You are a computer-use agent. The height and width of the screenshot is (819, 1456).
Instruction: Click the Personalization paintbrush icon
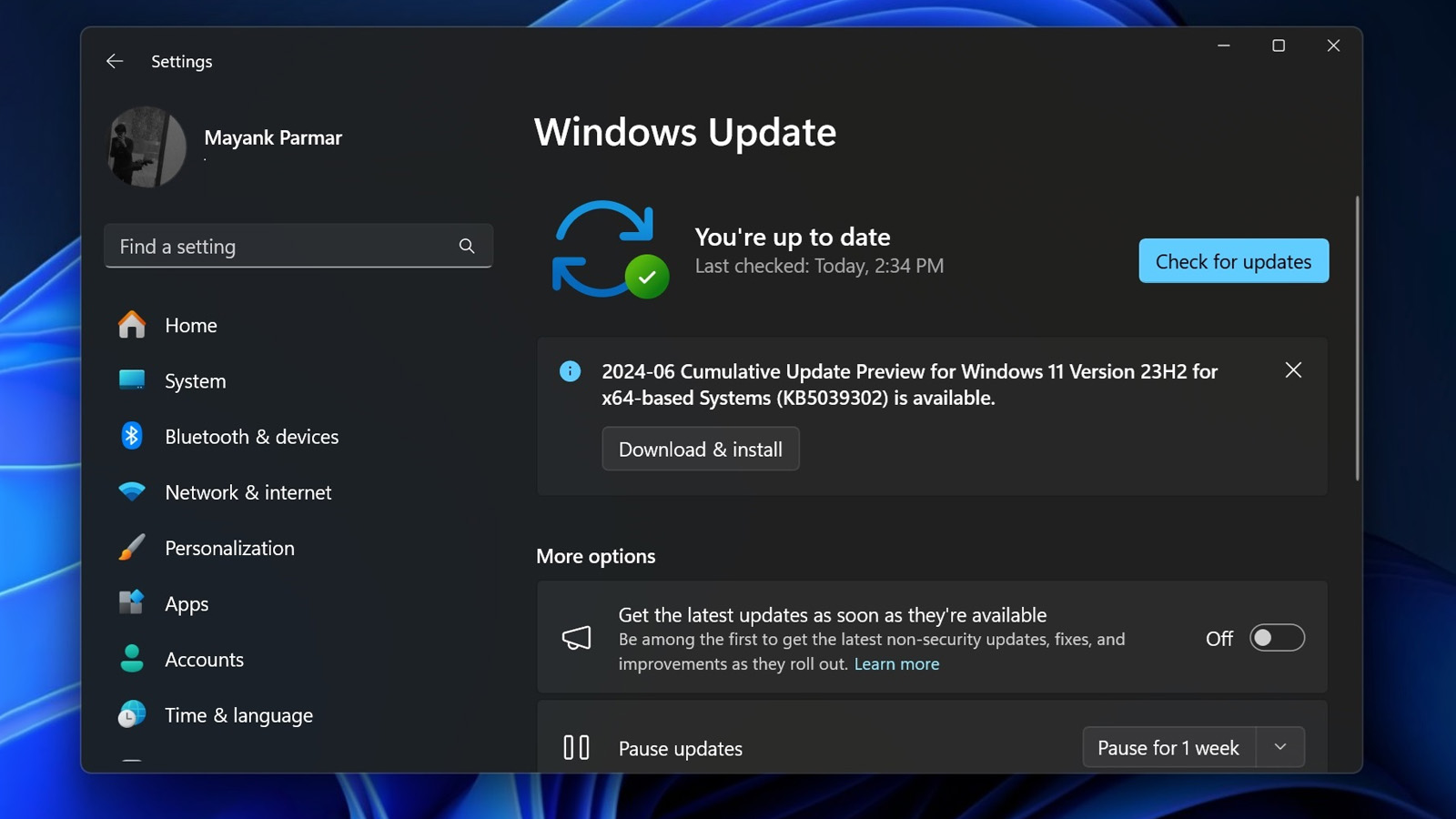coord(132,547)
